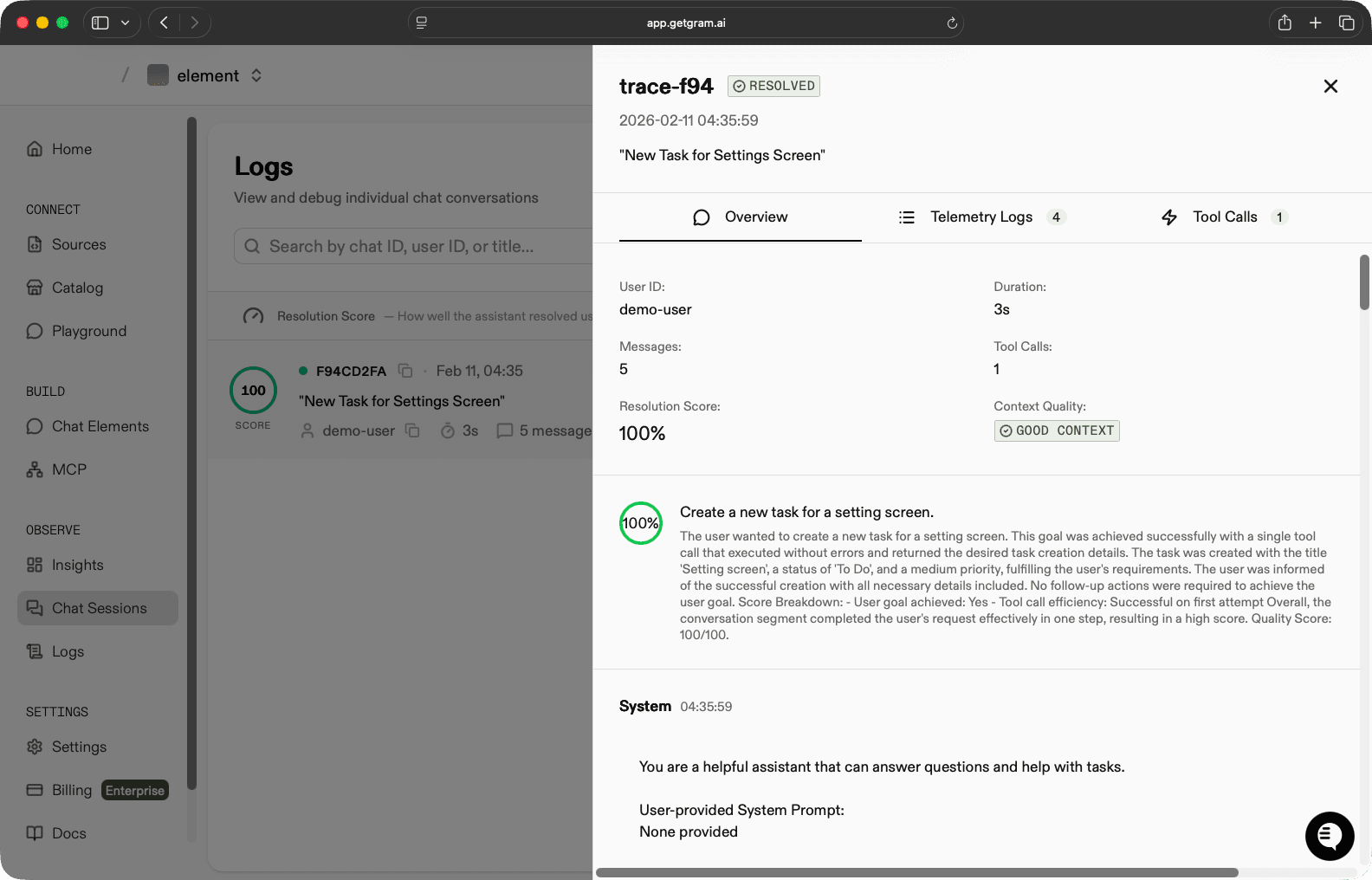Go forward with Safari forward arrow
Screen dimensions: 1372x880
click(195, 23)
